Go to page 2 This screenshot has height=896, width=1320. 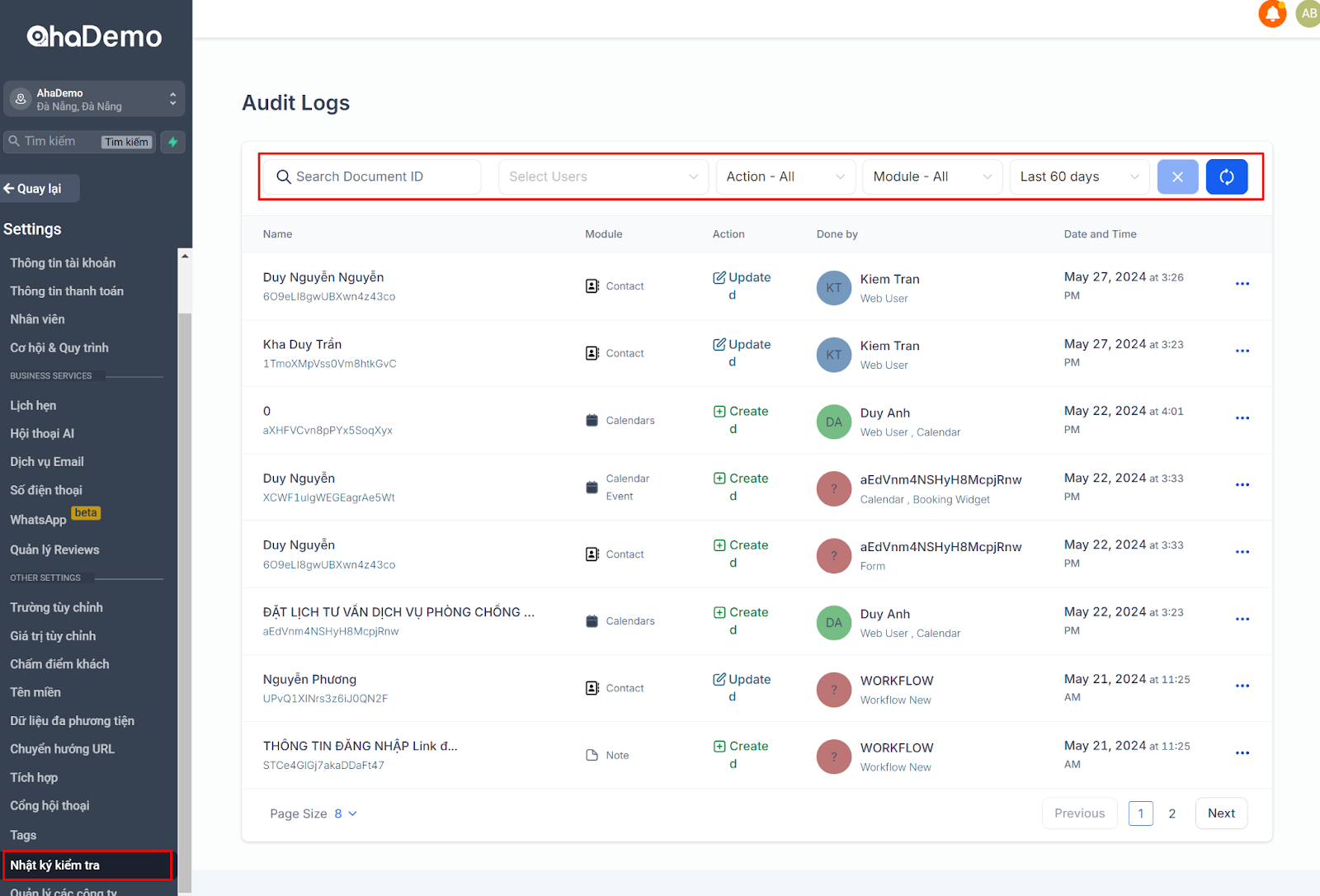coord(1171,813)
